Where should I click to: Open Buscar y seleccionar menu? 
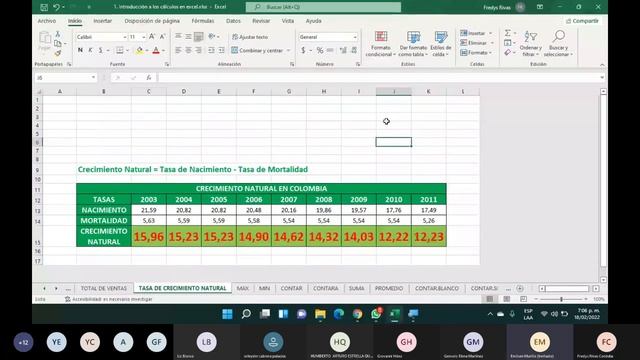(558, 44)
